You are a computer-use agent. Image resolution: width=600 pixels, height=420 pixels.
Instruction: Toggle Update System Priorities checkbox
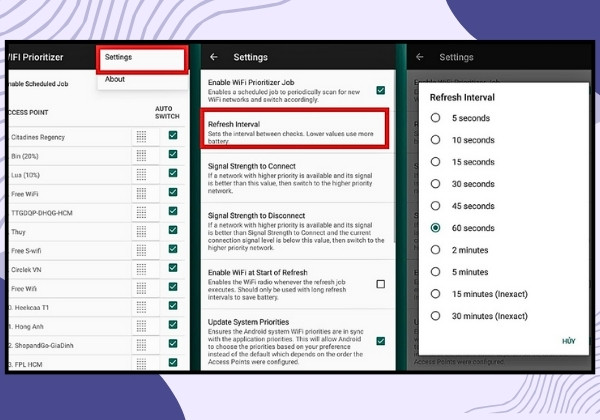tap(380, 341)
